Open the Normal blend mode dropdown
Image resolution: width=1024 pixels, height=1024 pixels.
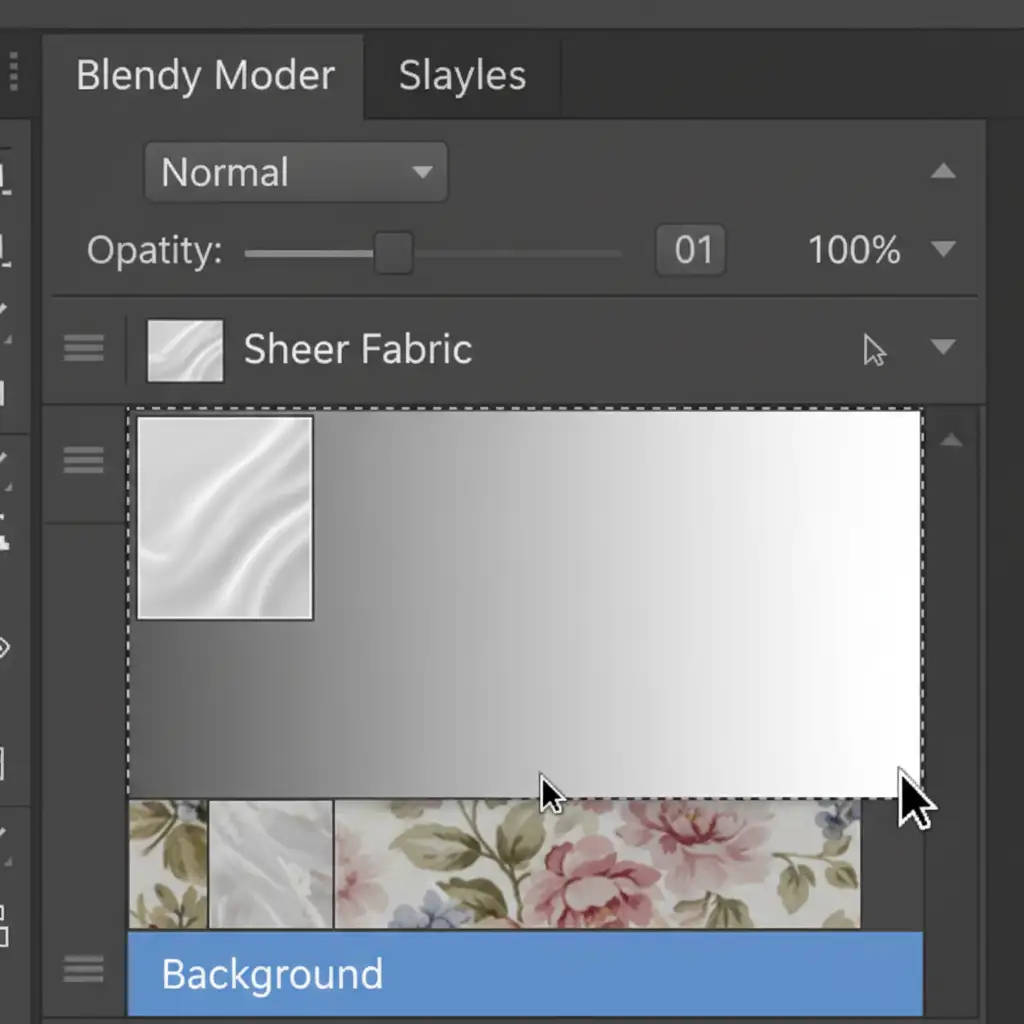click(296, 173)
